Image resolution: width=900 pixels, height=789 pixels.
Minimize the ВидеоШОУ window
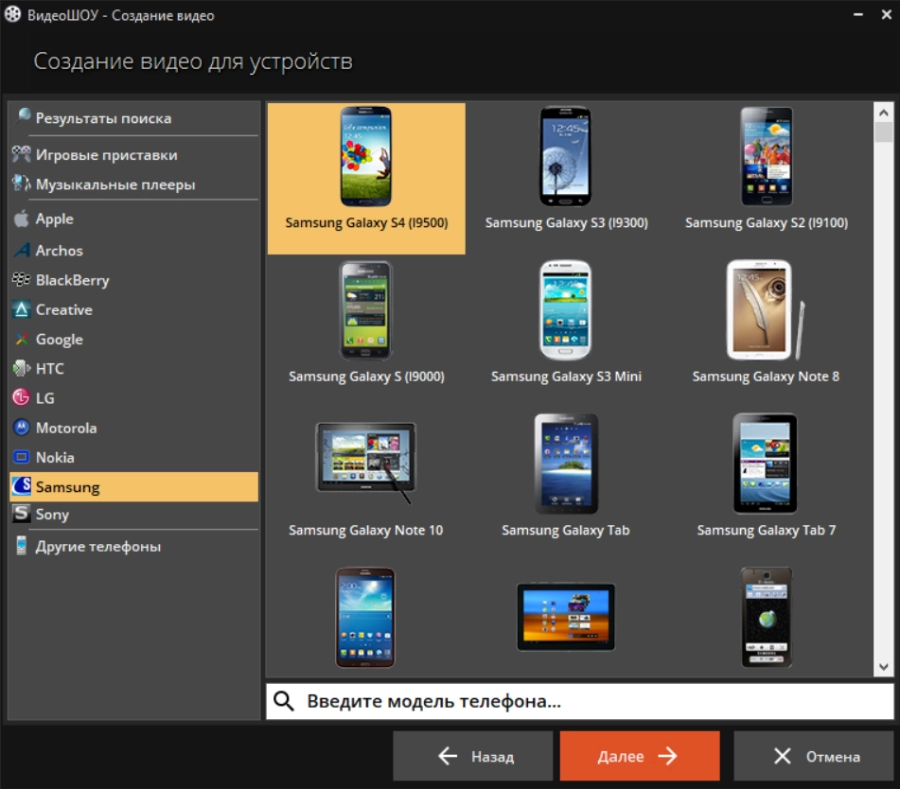(x=858, y=14)
